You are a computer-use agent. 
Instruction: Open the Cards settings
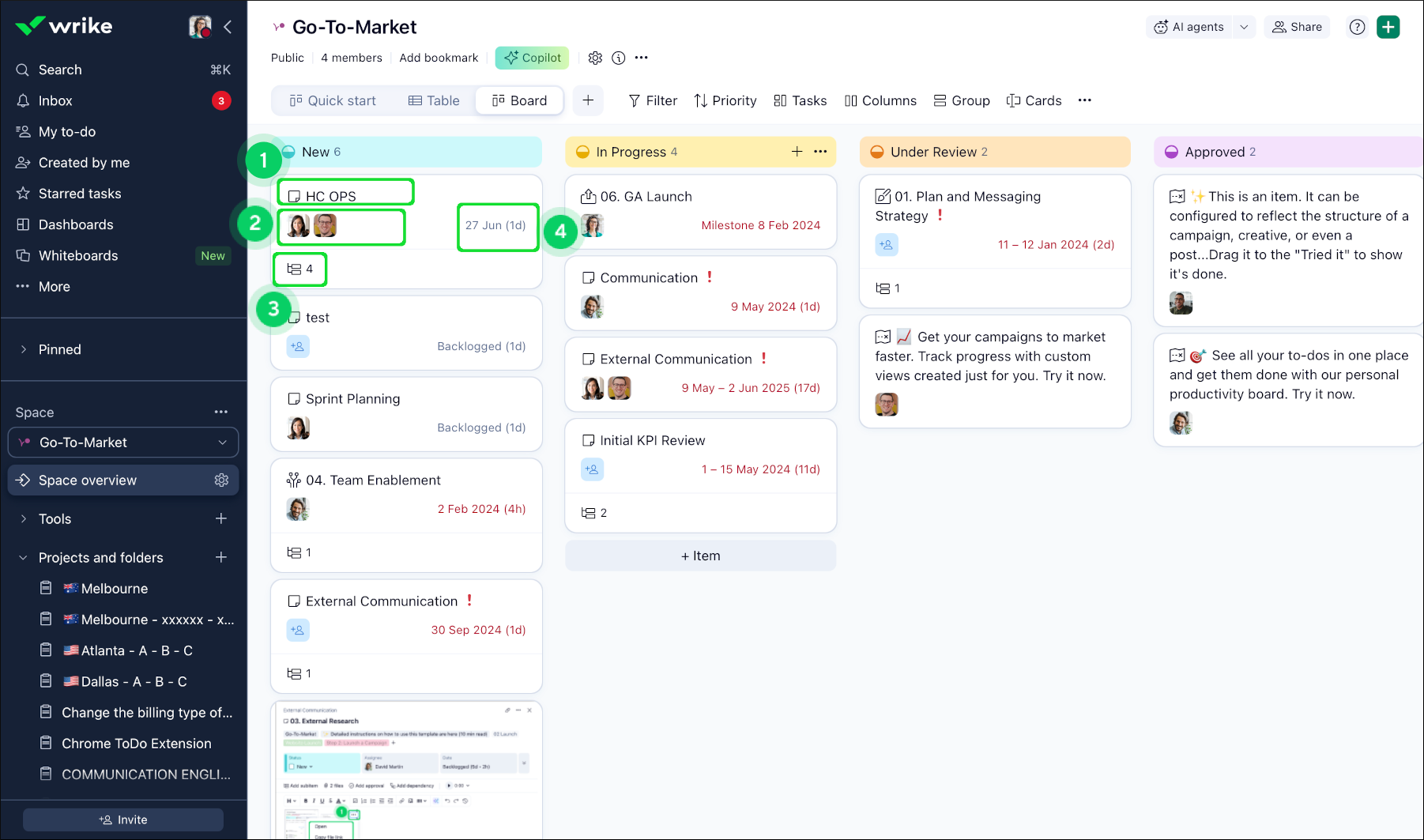pyautogui.click(x=1034, y=100)
